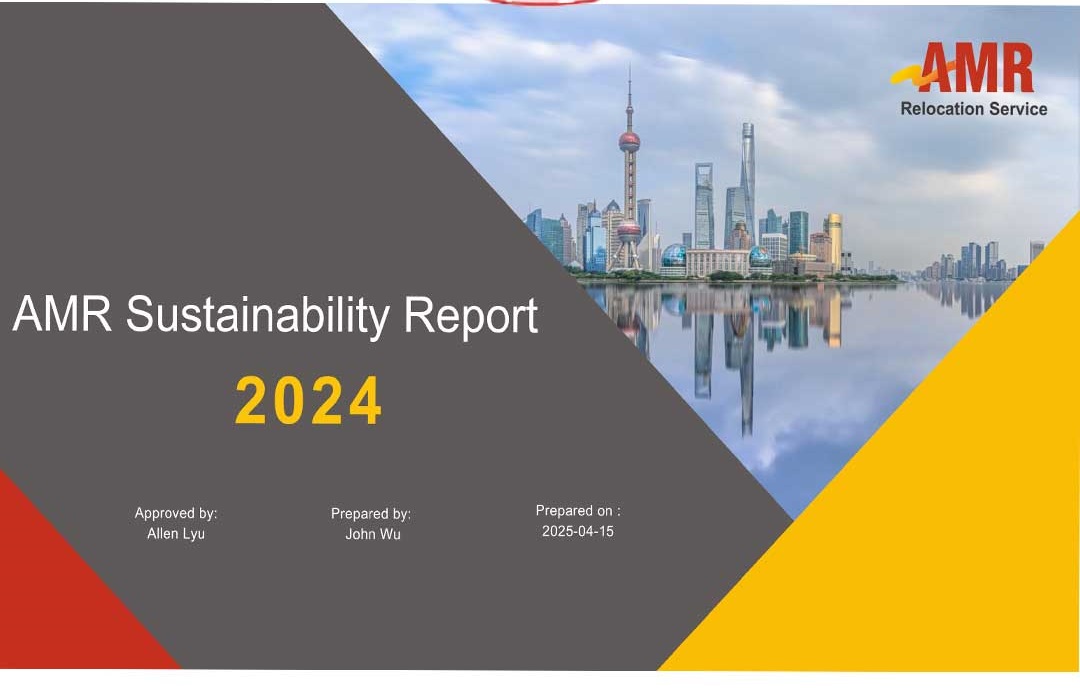Screen dimensions: 1080x698
Task: Select the "AMR Sustainability Report" title
Action: 275,315
